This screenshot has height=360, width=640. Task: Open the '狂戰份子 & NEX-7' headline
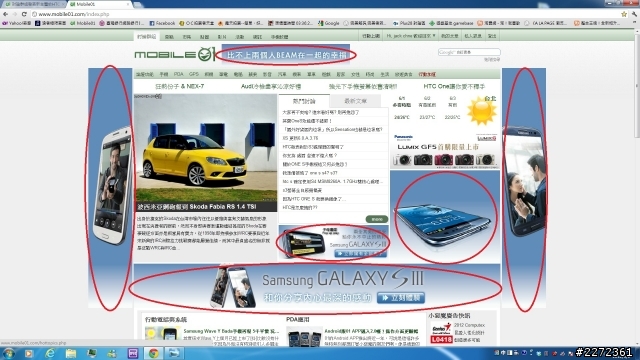(180, 87)
